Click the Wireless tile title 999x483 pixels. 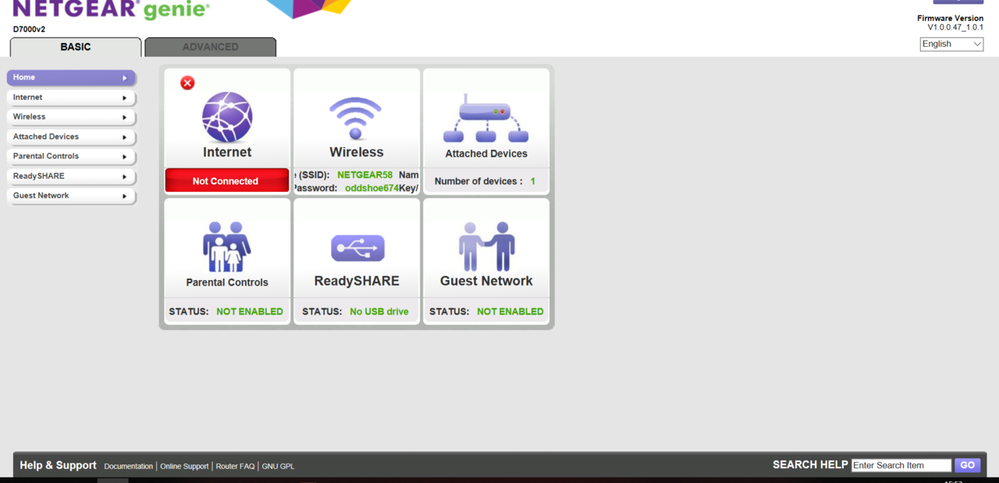coord(356,152)
